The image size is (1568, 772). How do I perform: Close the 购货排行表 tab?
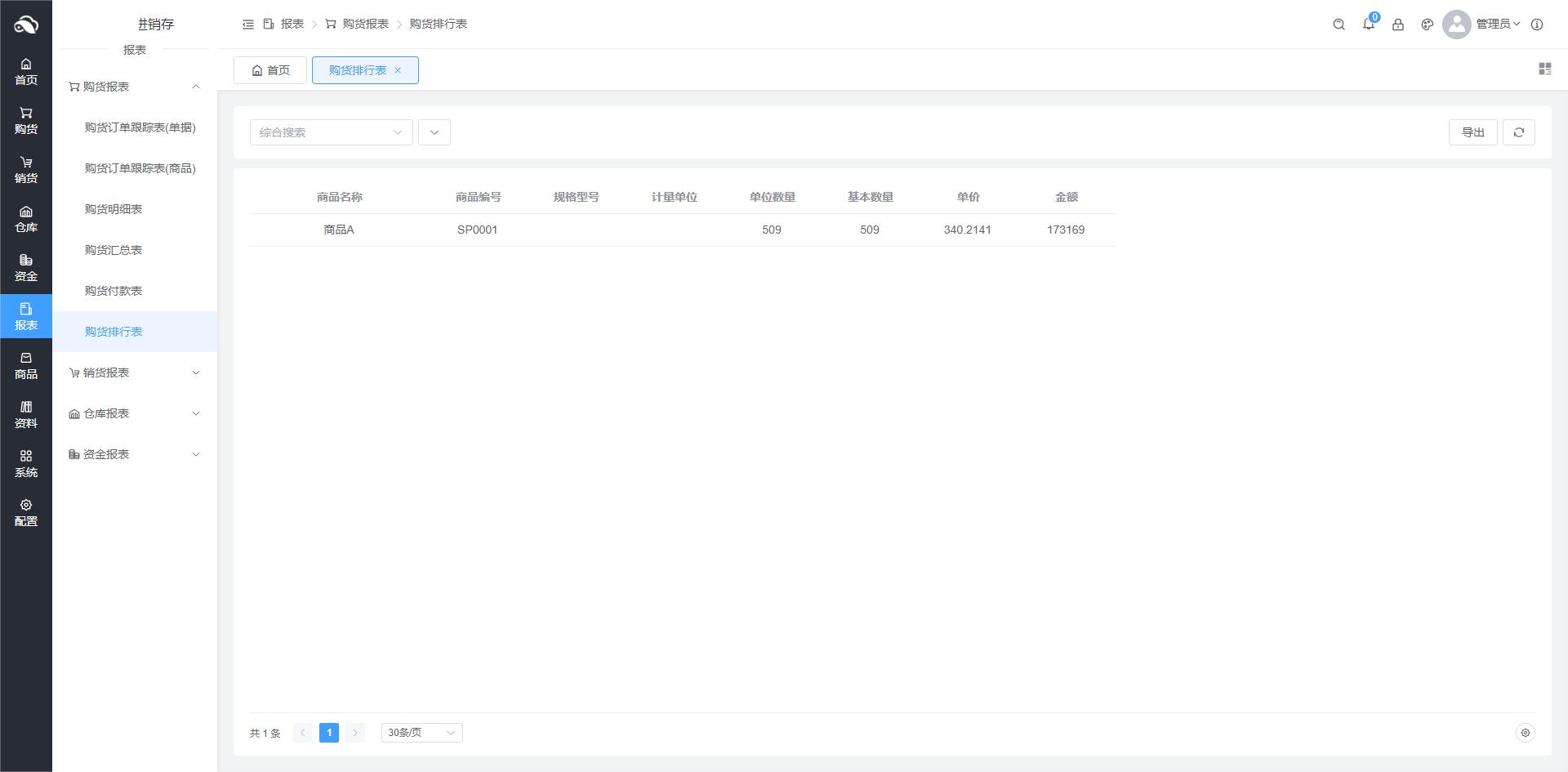[398, 70]
